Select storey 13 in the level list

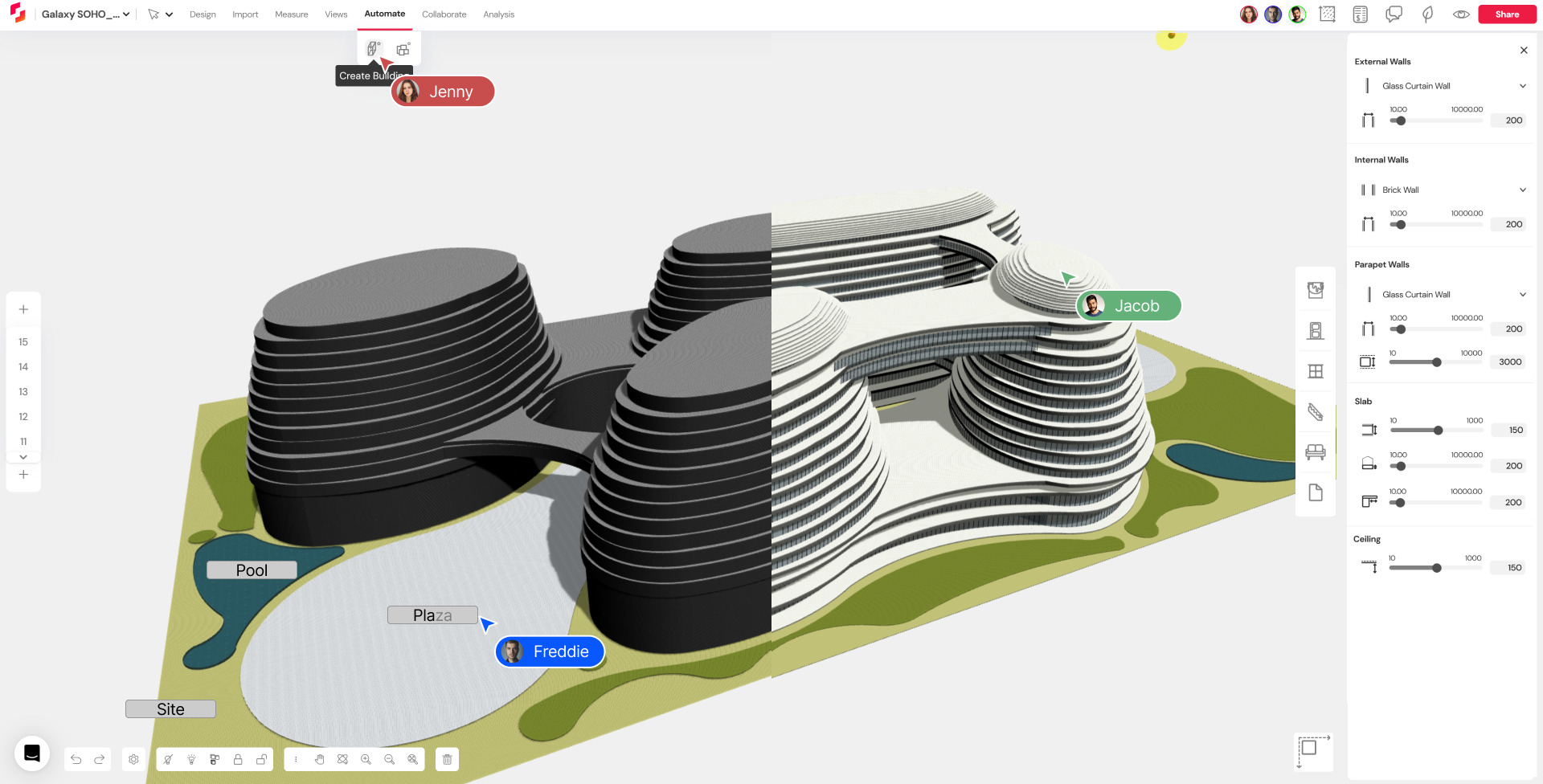coord(23,392)
